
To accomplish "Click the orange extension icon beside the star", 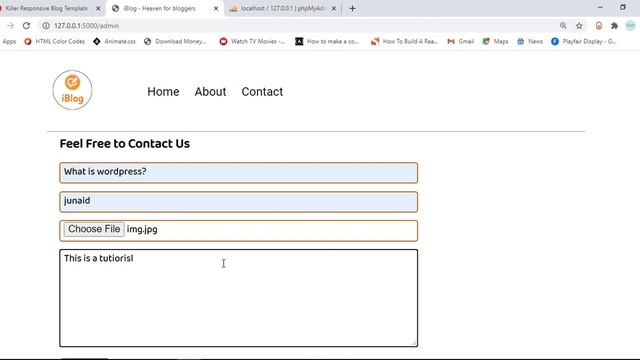I will 599,26.
